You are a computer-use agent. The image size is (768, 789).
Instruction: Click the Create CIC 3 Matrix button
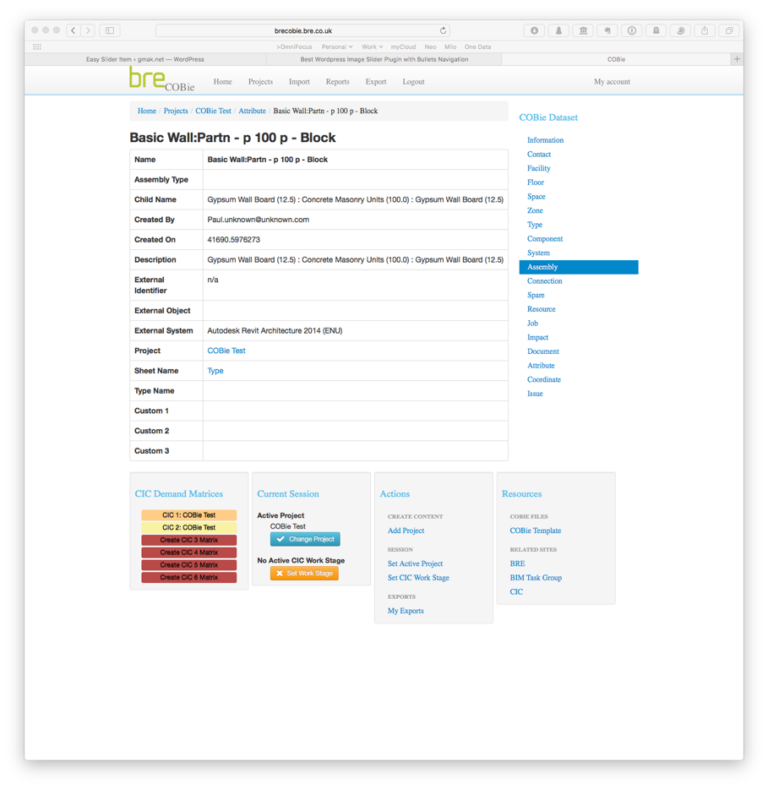[189, 540]
